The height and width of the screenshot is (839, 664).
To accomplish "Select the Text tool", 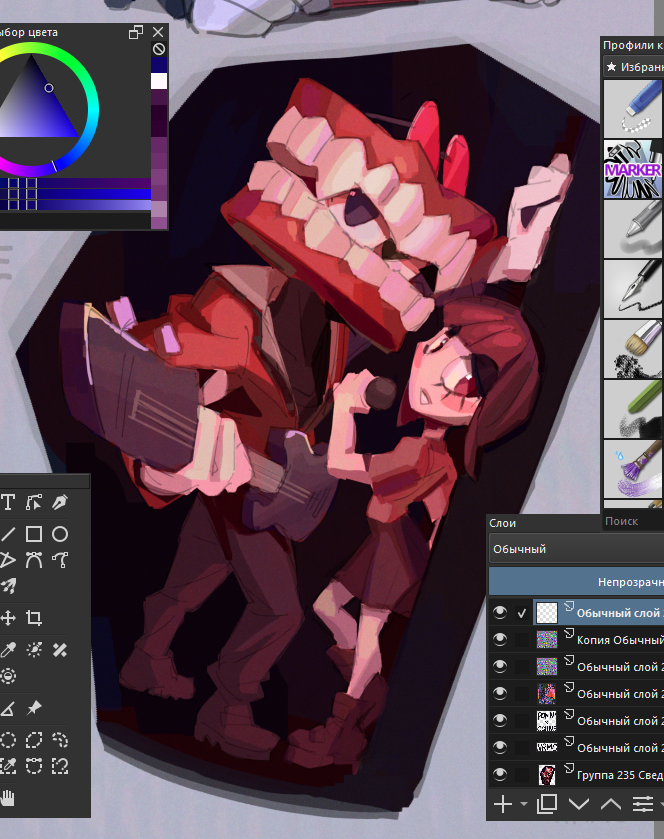I will coord(7,503).
